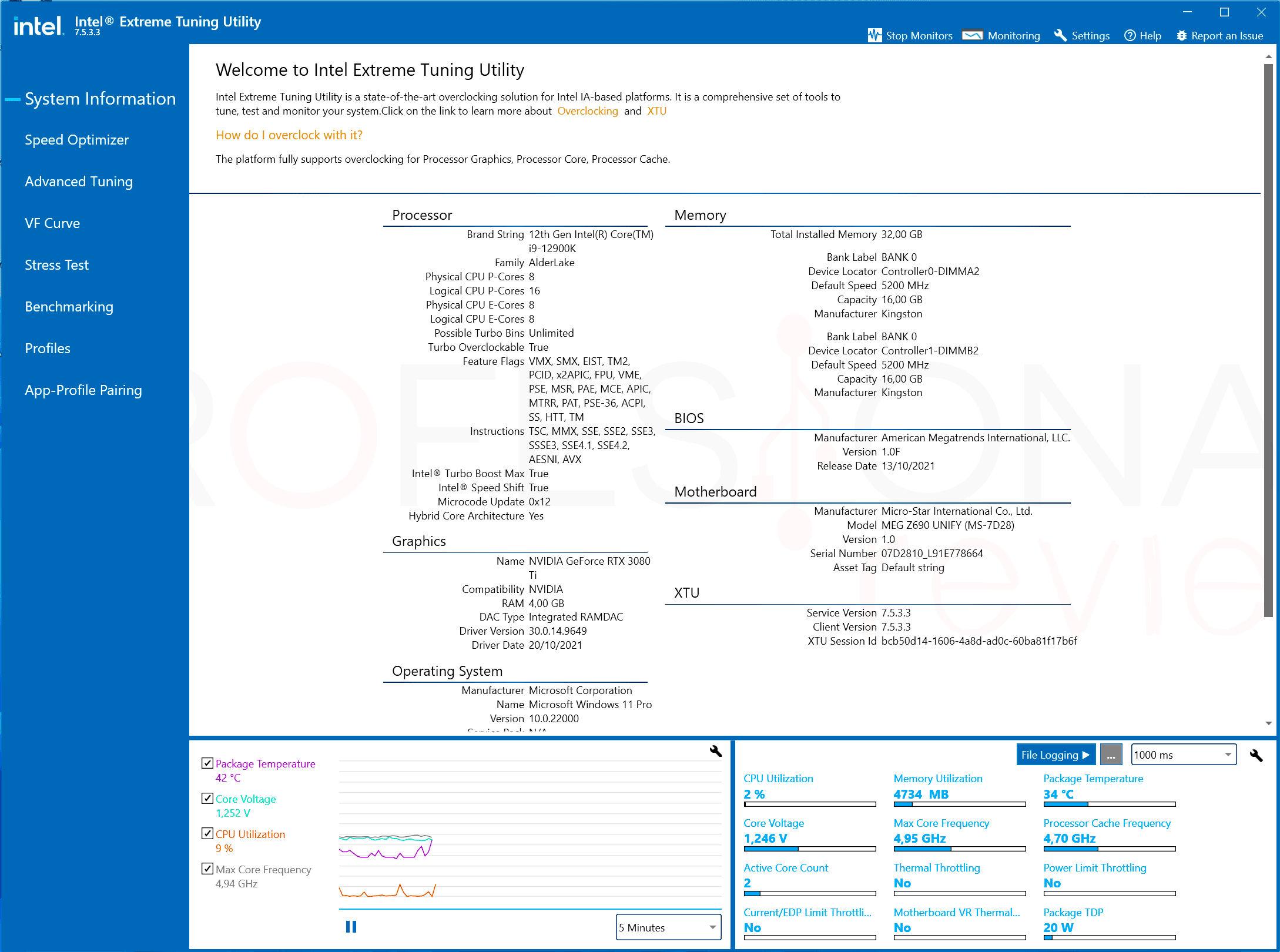Click the '42 °C' graph legend value
This screenshot has height=952, width=1280.
228,778
